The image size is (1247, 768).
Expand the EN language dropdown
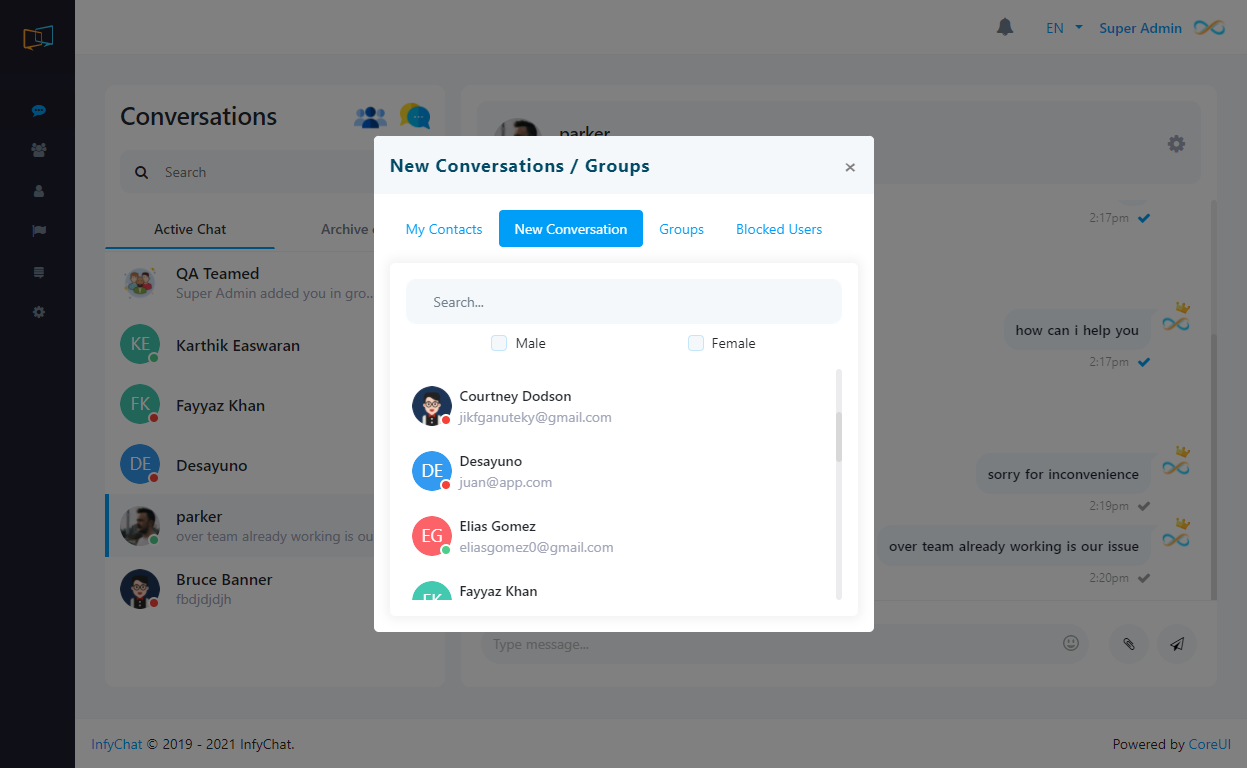point(1063,28)
